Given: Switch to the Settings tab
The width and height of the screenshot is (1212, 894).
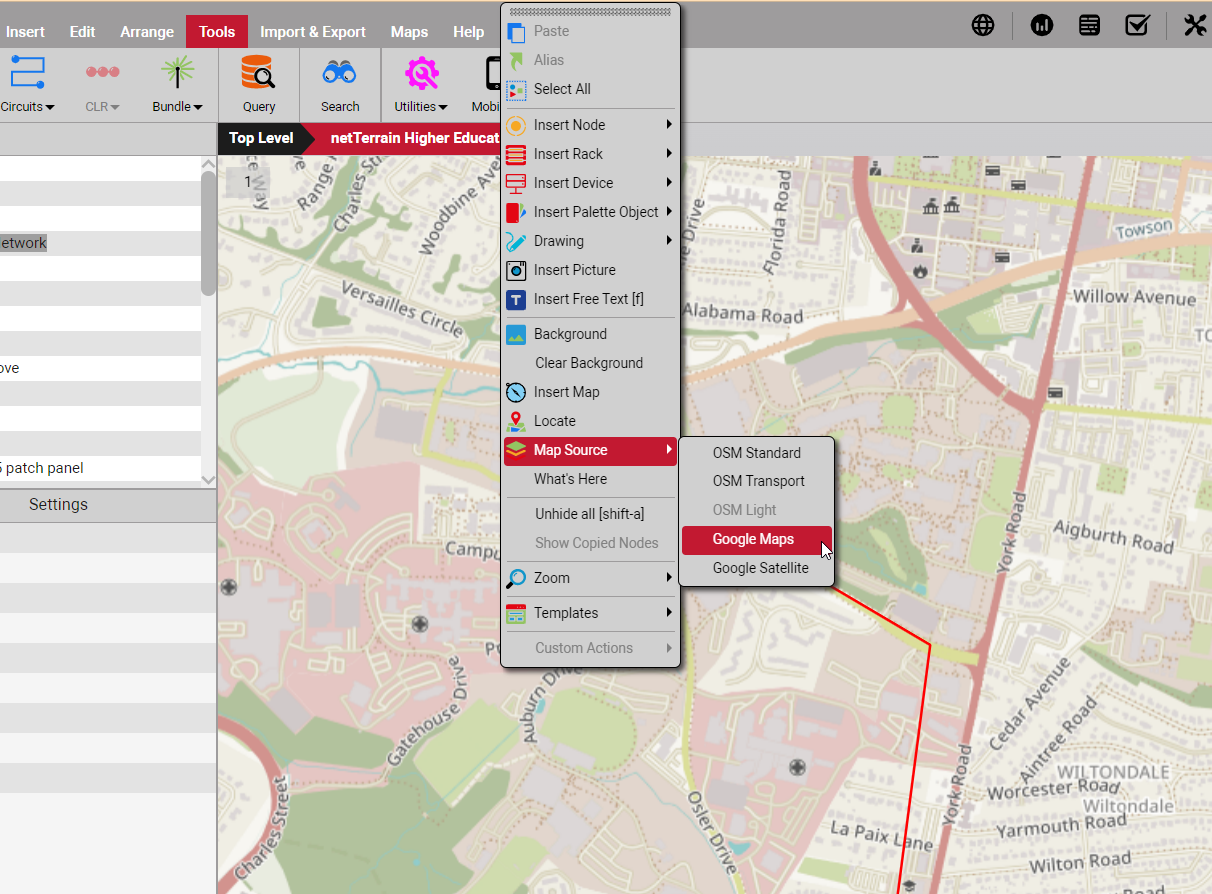Looking at the screenshot, I should (x=58, y=505).
